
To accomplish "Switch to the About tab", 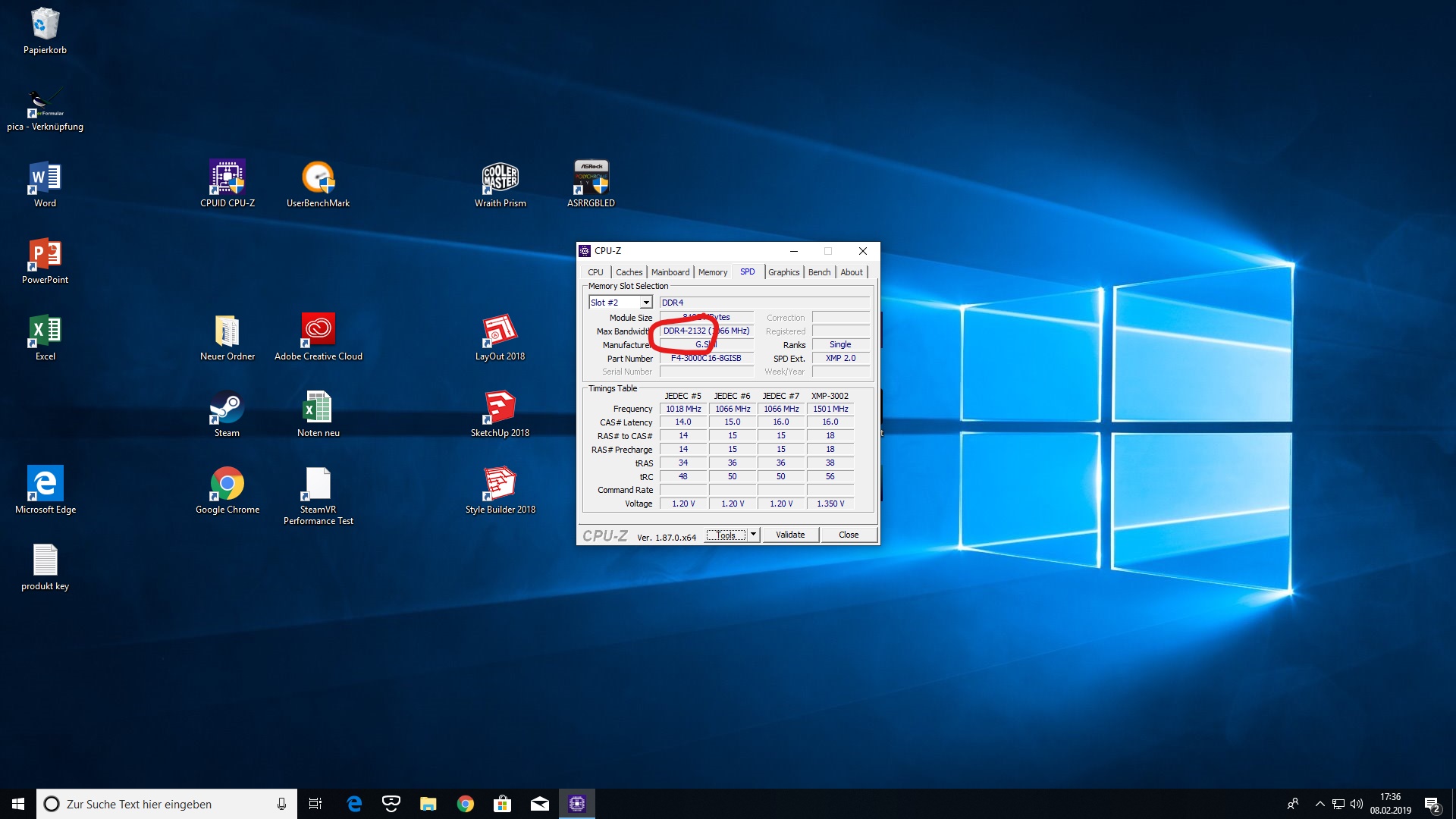I will point(852,272).
